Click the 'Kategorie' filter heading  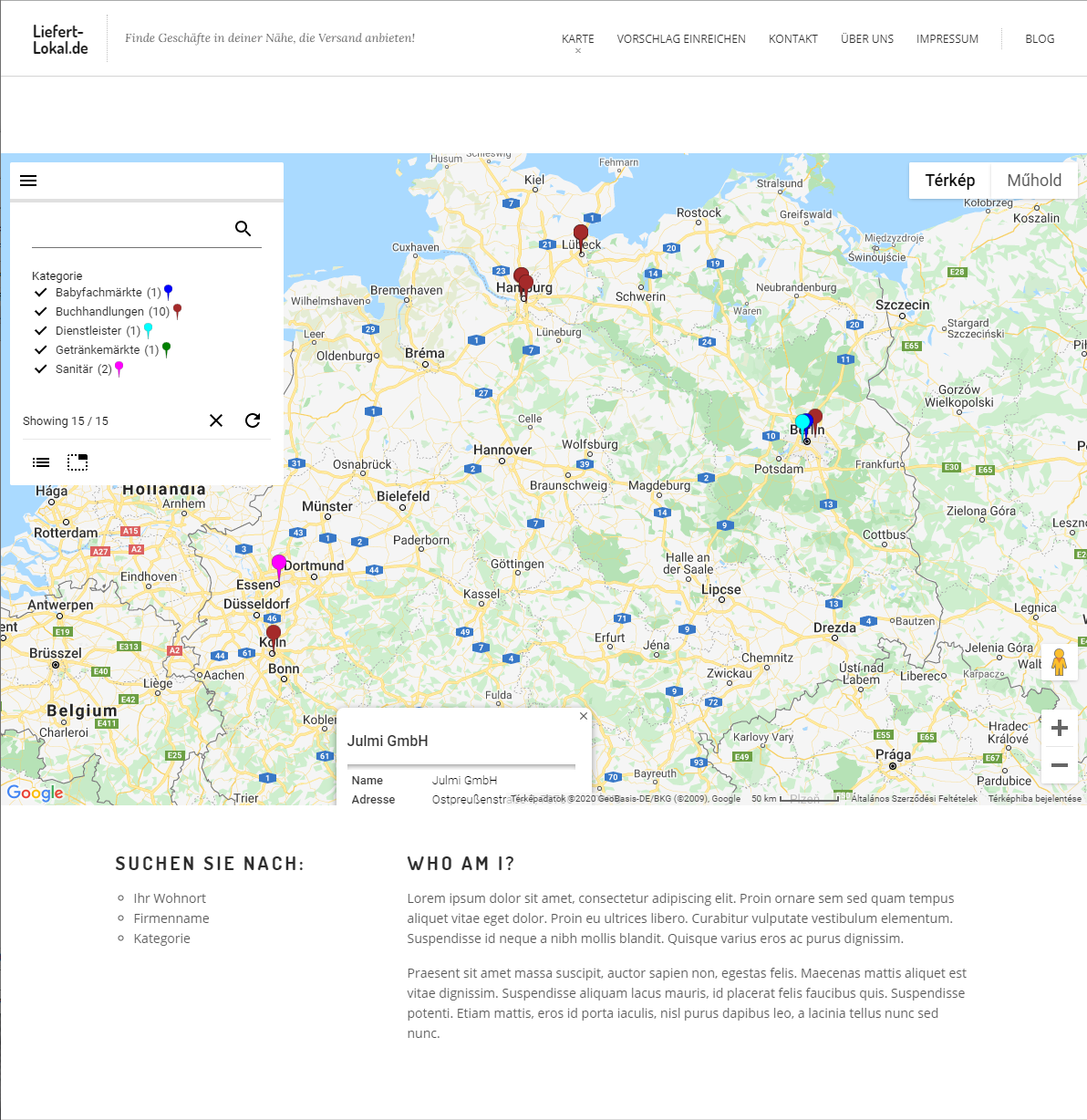(x=57, y=275)
